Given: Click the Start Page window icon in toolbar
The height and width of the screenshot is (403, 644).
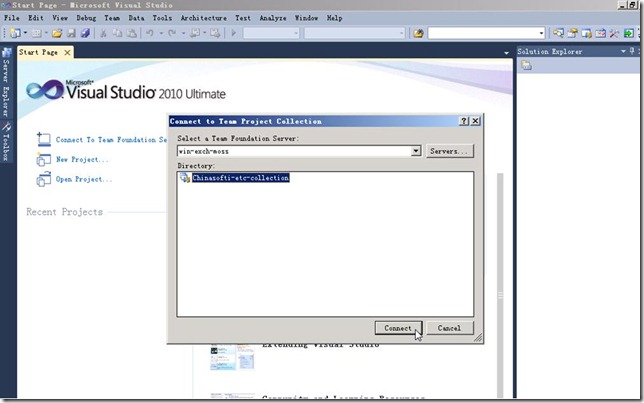Looking at the screenshot, I should point(600,33).
